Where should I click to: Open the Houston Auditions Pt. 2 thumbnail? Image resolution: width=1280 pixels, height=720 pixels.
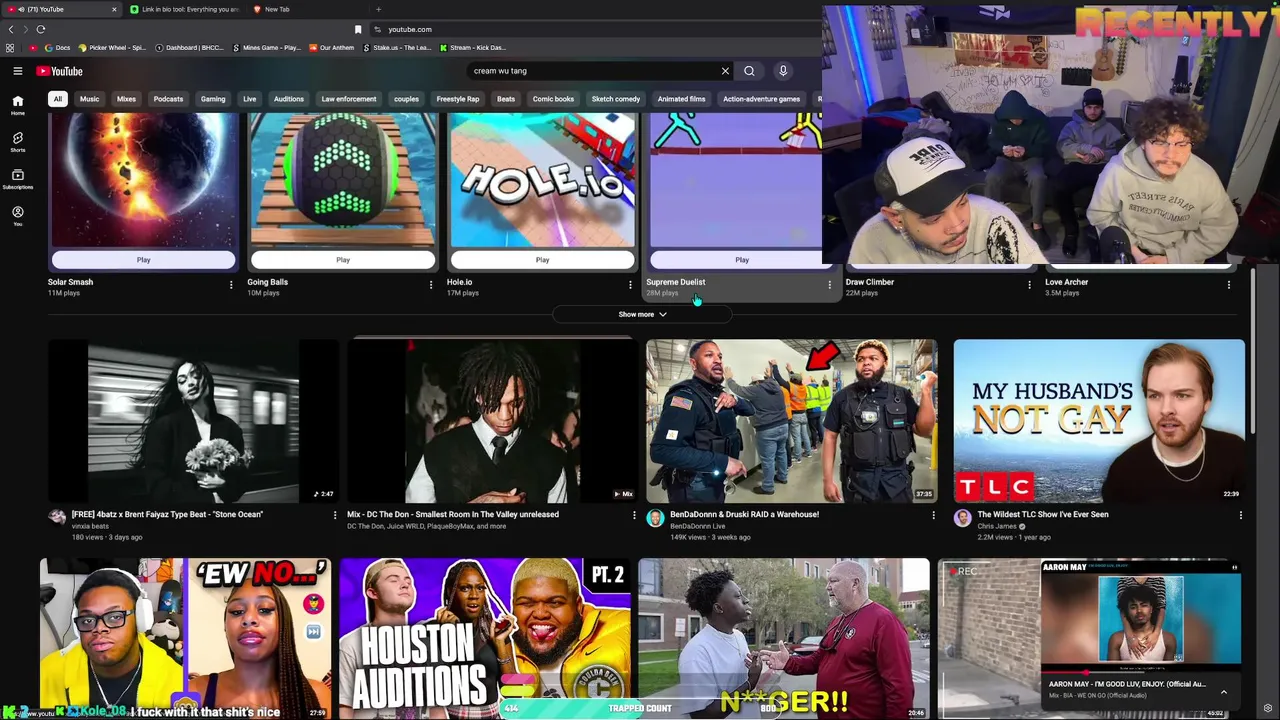[x=485, y=638]
